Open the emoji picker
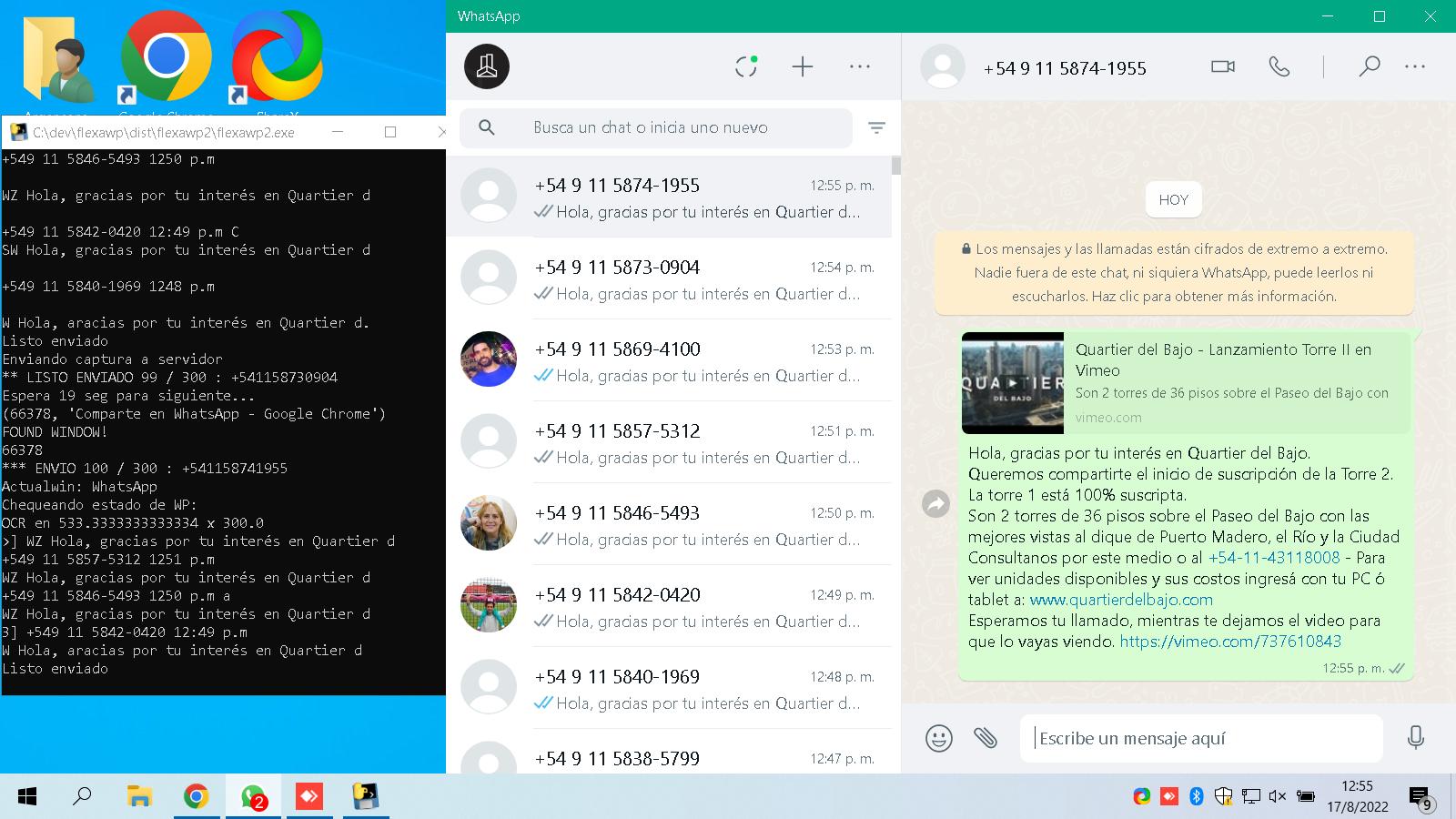This screenshot has width=1456, height=819. point(938,738)
